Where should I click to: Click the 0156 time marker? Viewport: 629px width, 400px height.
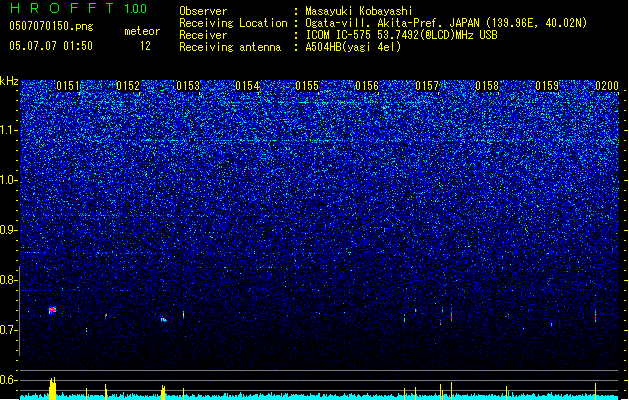click(x=367, y=86)
